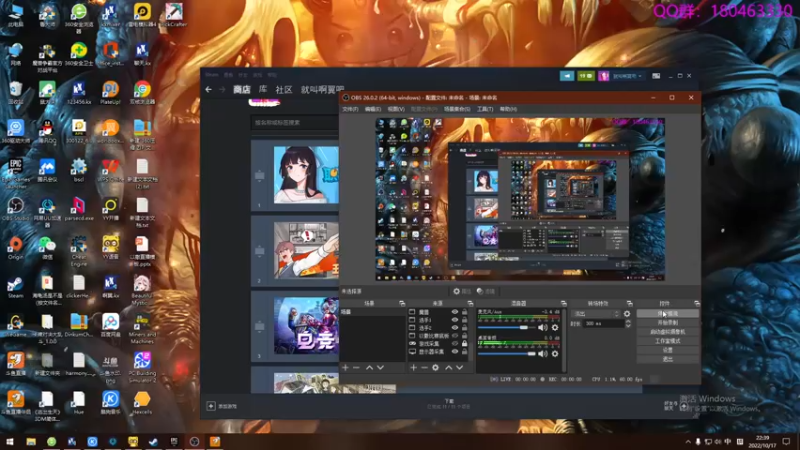800x450 pixels.
Task: Toggle visibility of the topmost source in 来源
Action: [x=455, y=312]
